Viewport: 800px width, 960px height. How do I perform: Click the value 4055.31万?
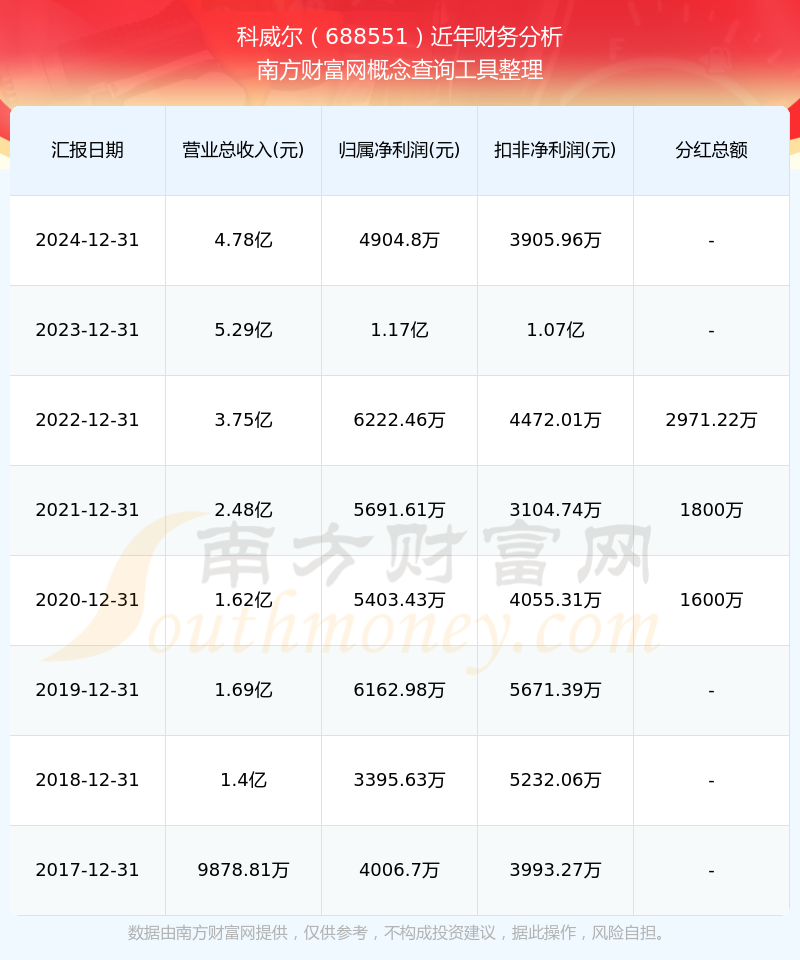[555, 600]
